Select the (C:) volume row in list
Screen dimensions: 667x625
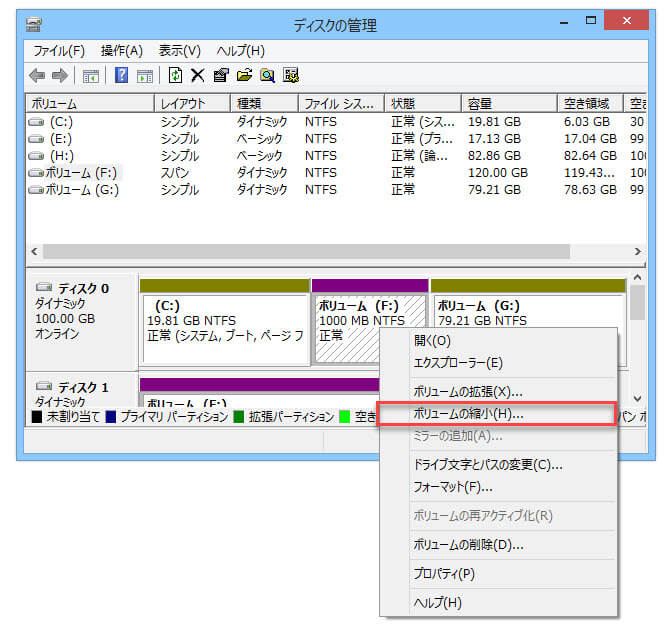(x=60, y=122)
